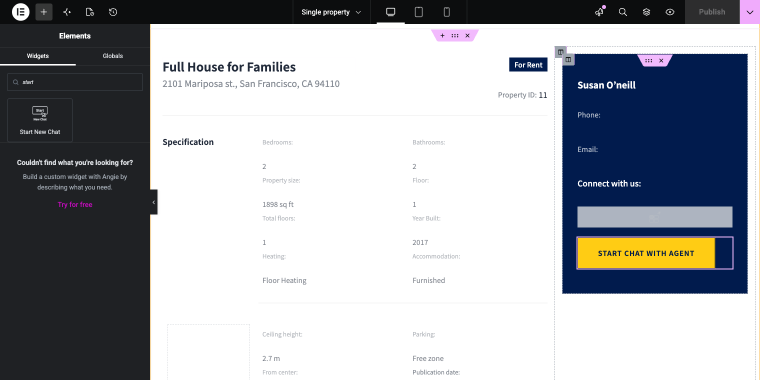
Task: Click the Accommodation: label
Action: (436, 256)
